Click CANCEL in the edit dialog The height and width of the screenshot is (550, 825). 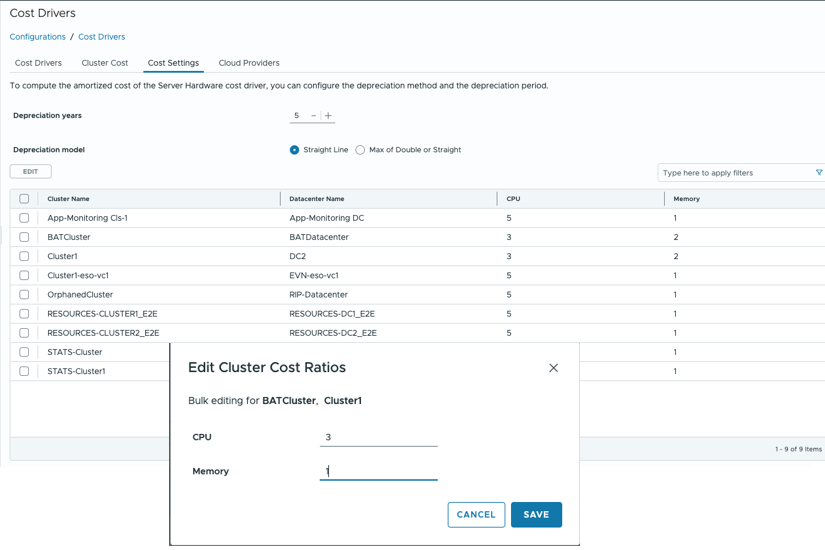coord(476,515)
